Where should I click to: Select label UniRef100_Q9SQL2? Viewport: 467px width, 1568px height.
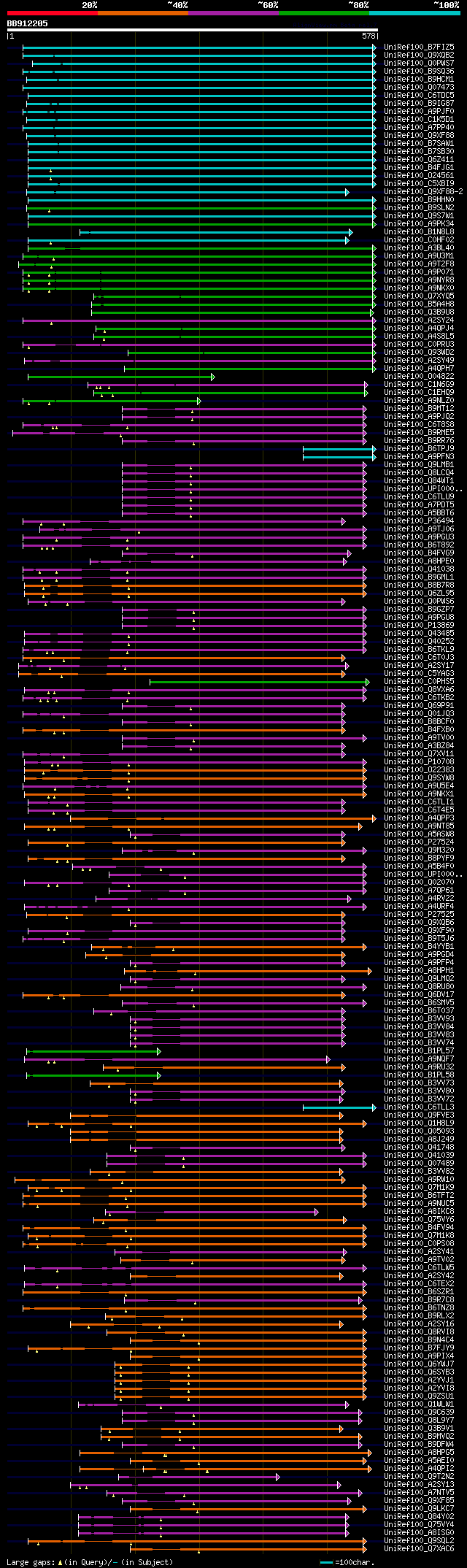tap(419, 1540)
